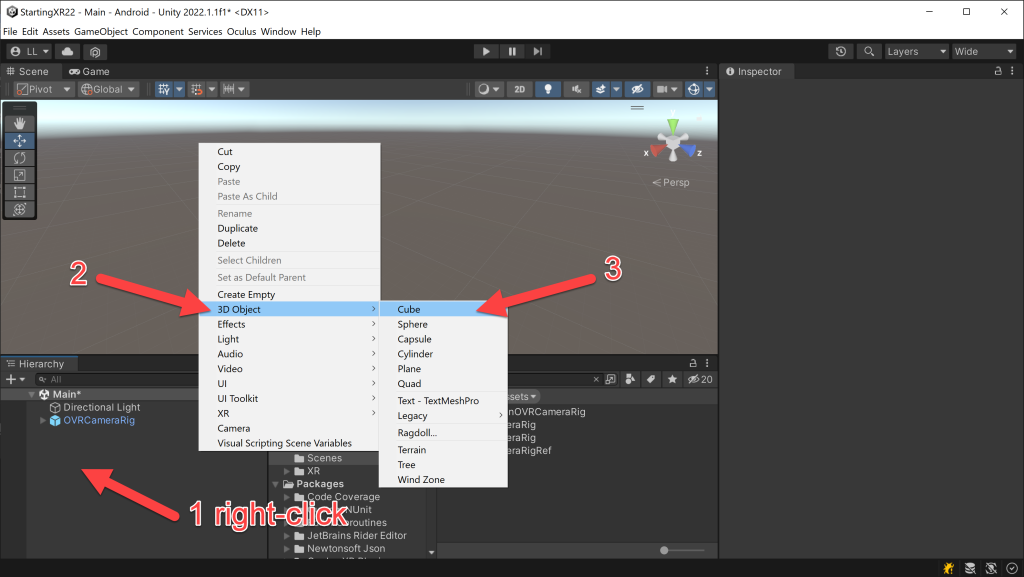This screenshot has width=1024, height=577.
Task: Choose Create Empty in the context menu
Action: coord(289,294)
